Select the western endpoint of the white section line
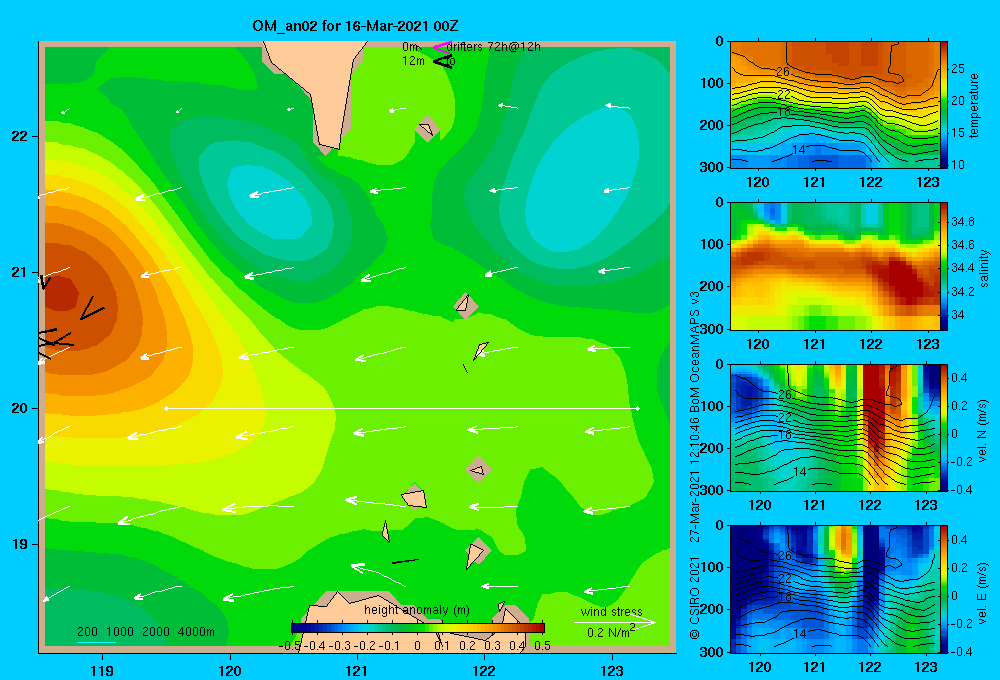Viewport: 1000px width, 680px height. click(x=166, y=408)
